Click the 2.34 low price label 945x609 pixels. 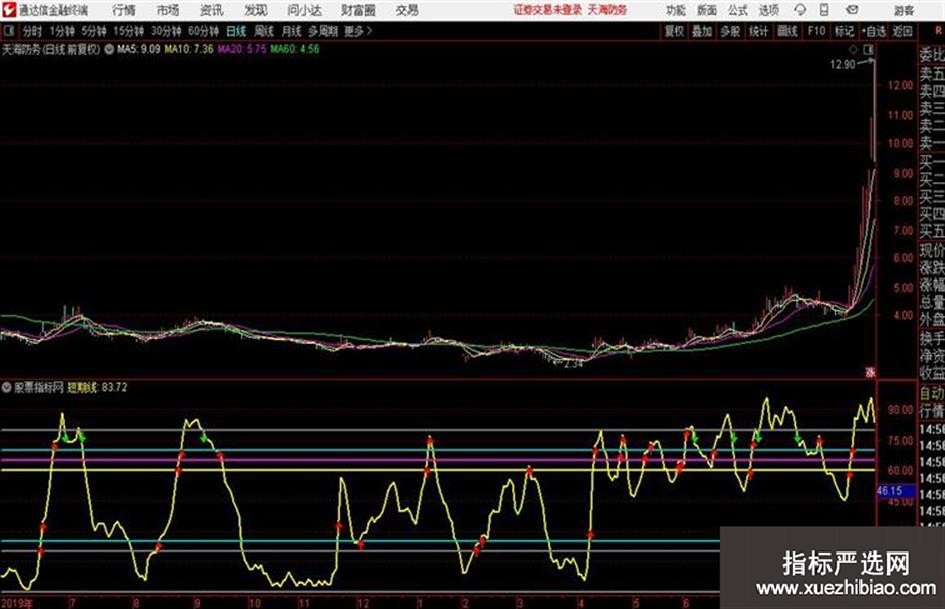pyautogui.click(x=572, y=364)
